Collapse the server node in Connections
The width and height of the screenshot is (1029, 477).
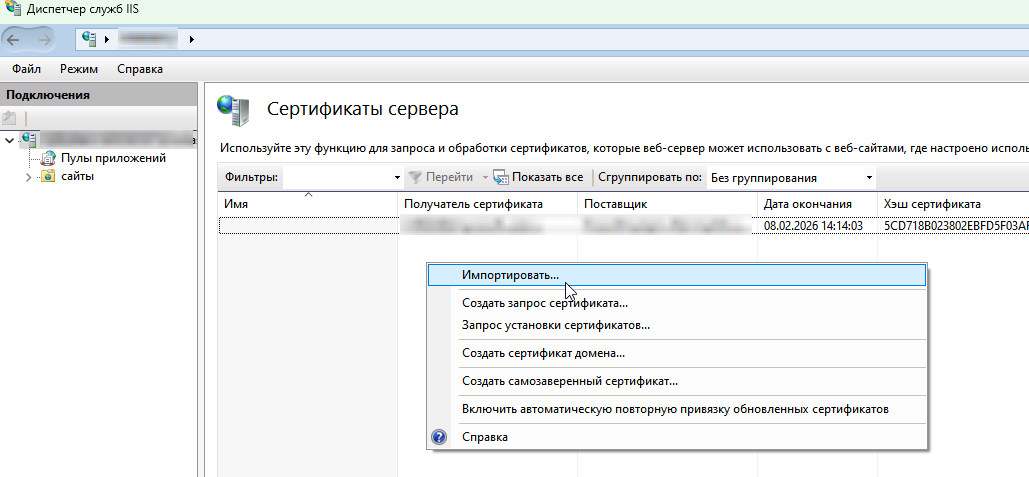9,139
